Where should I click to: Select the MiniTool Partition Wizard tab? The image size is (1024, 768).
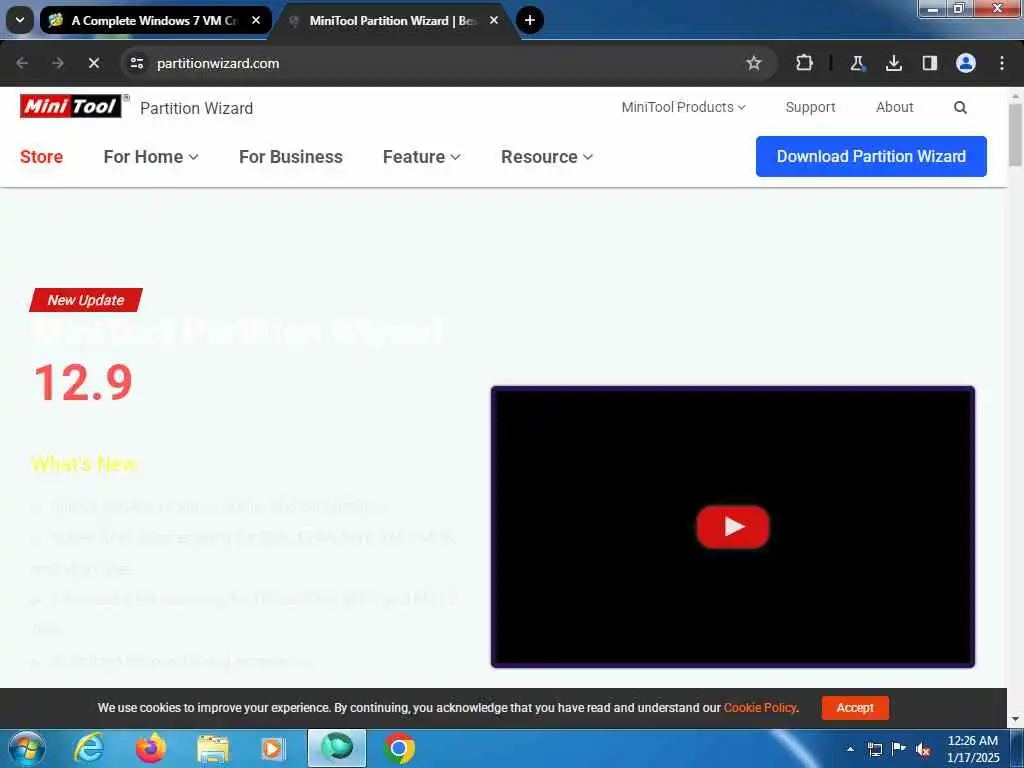tap(394, 20)
